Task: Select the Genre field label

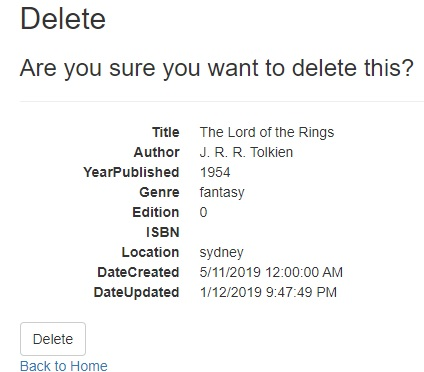Action: click(159, 192)
